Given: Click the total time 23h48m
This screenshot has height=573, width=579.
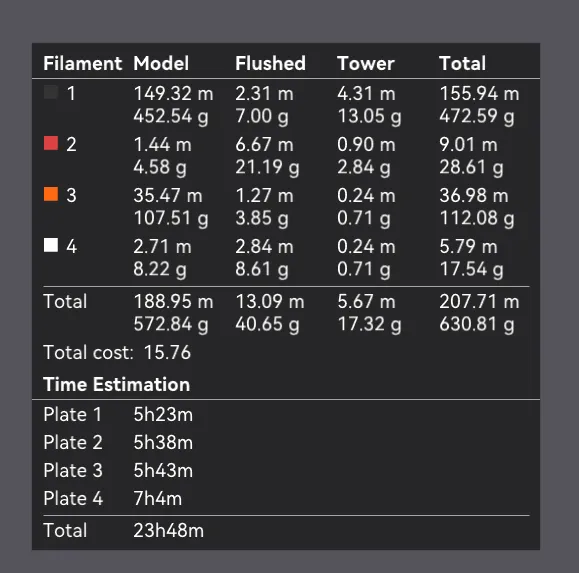Looking at the screenshot, I should pos(168,531).
